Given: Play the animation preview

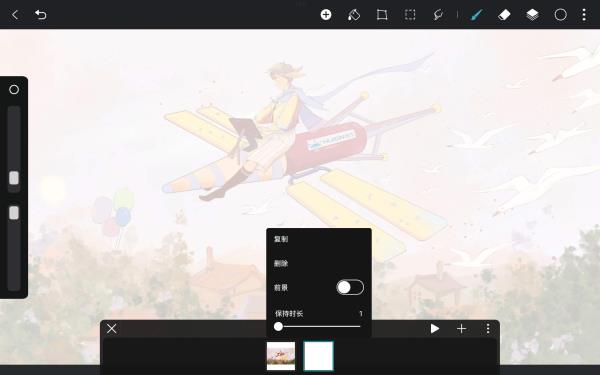Looking at the screenshot, I should point(434,329).
